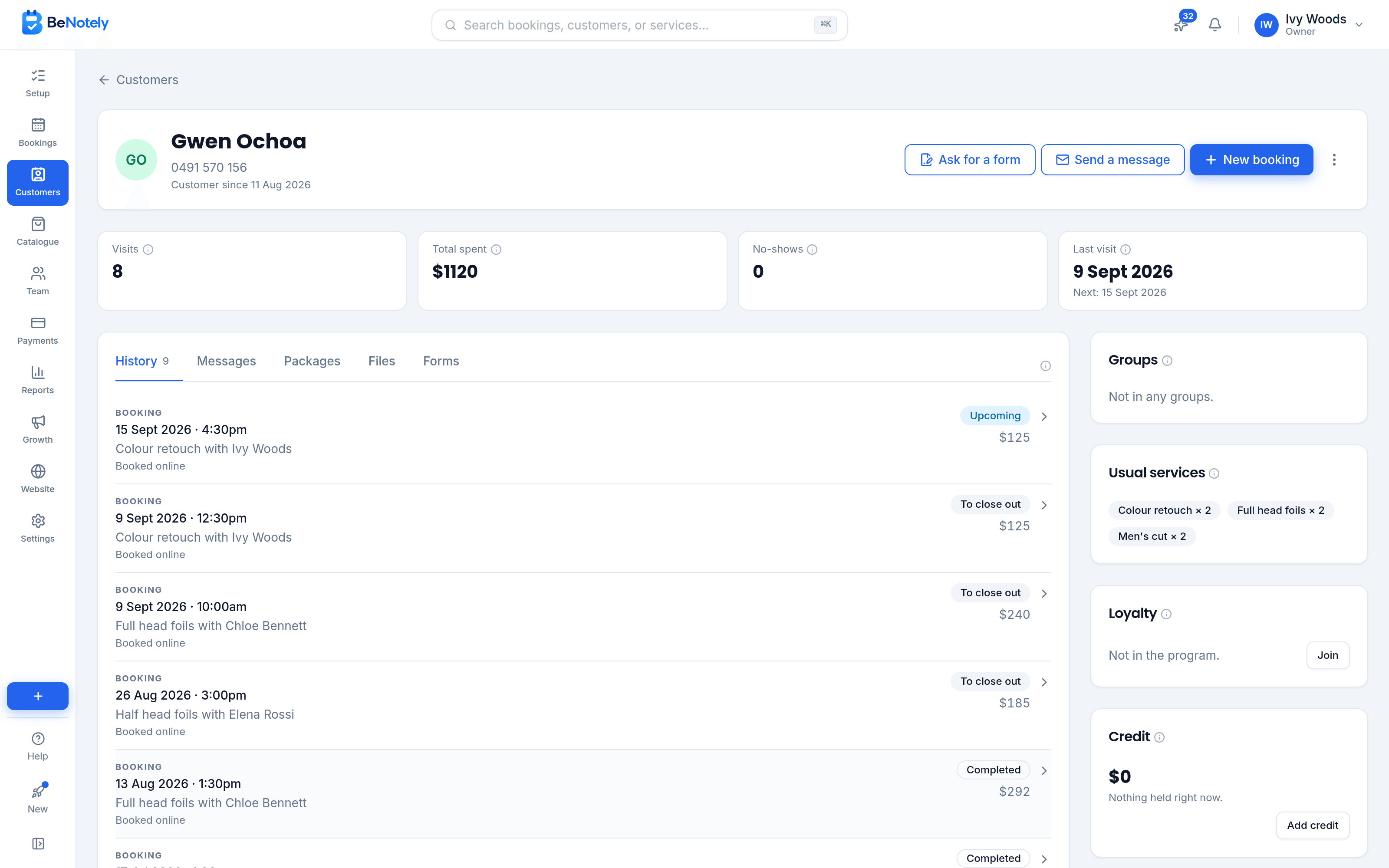Open Help in the sidebar
The height and width of the screenshot is (868, 1389).
click(x=37, y=746)
